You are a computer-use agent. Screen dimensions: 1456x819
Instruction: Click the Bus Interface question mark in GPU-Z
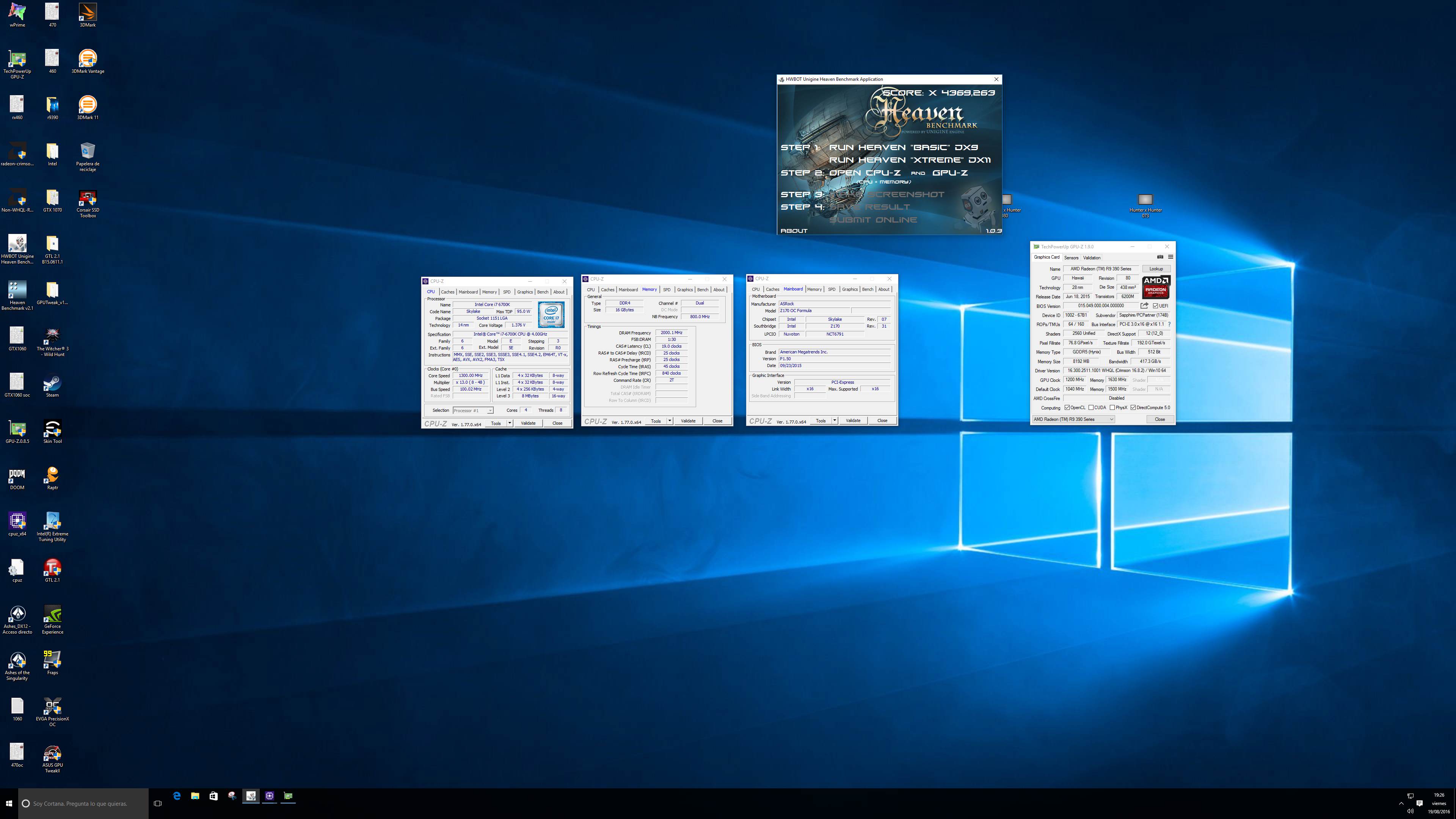(1169, 325)
